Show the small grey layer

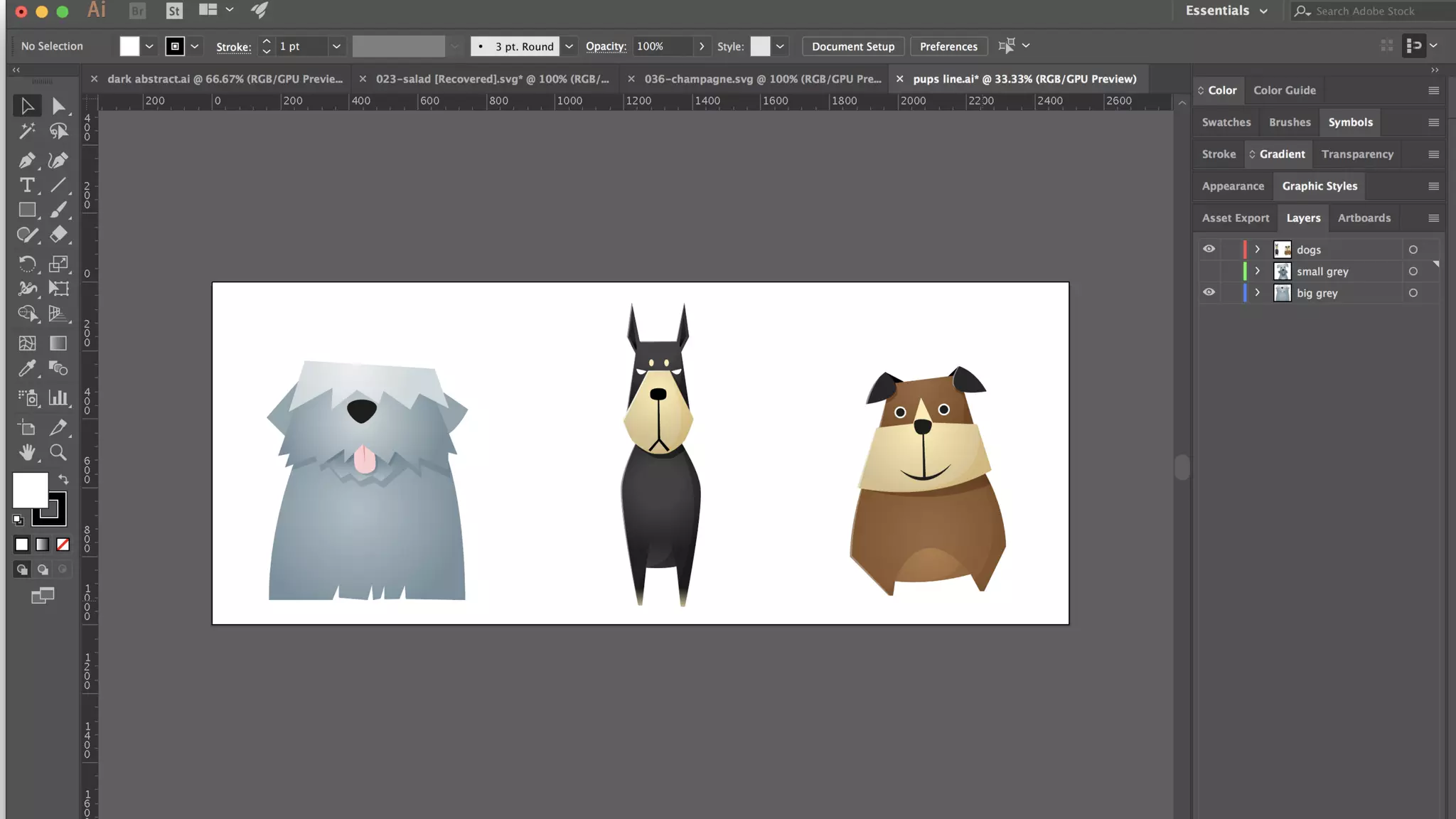pos(1209,272)
